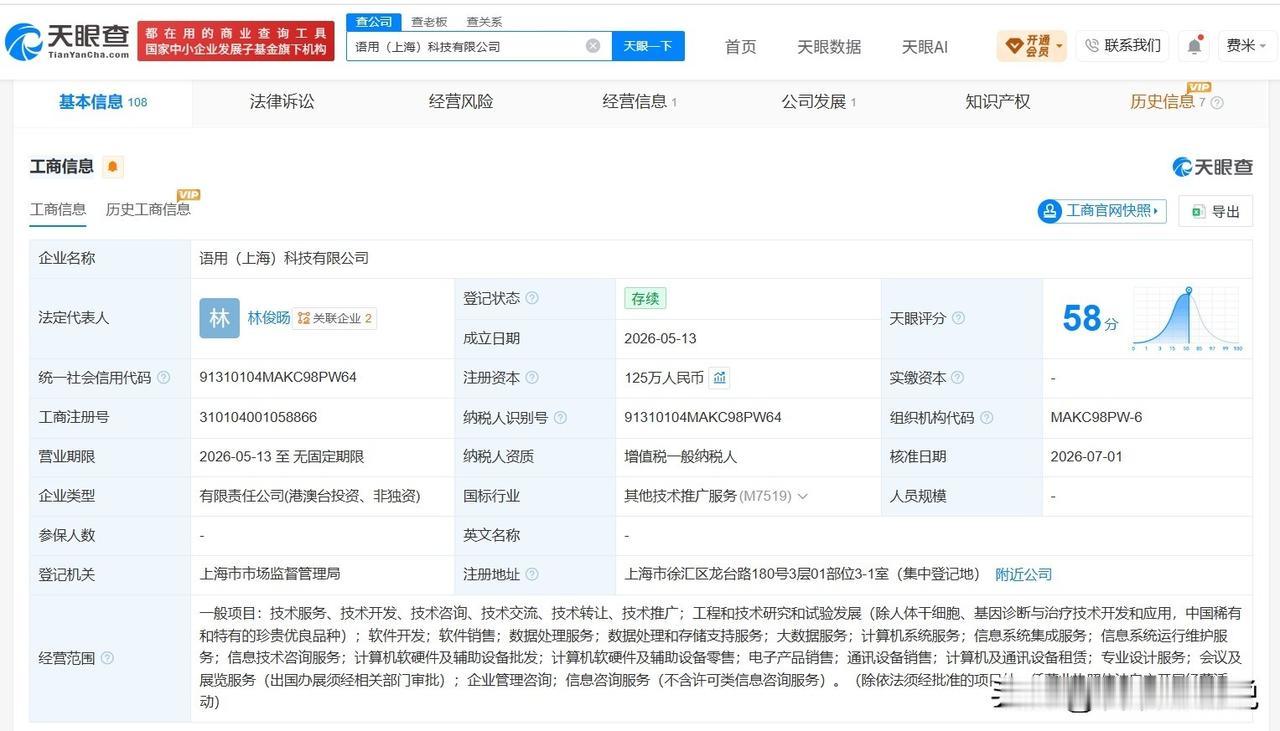Click the taxpayer type 增值税一般纳税人

(681, 456)
